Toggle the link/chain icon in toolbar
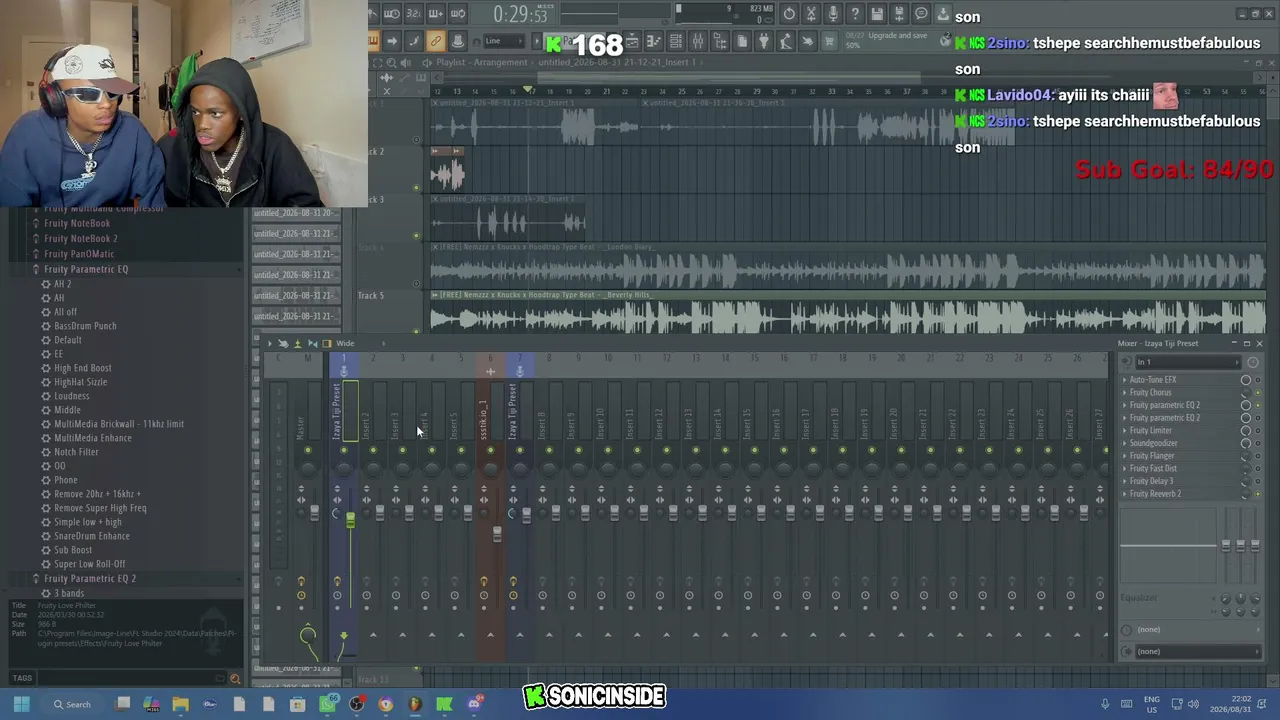The width and height of the screenshot is (1280, 720). pos(435,41)
